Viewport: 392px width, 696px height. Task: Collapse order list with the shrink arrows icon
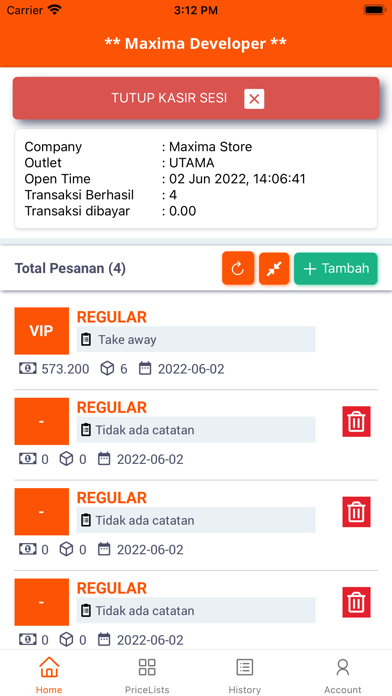274,268
